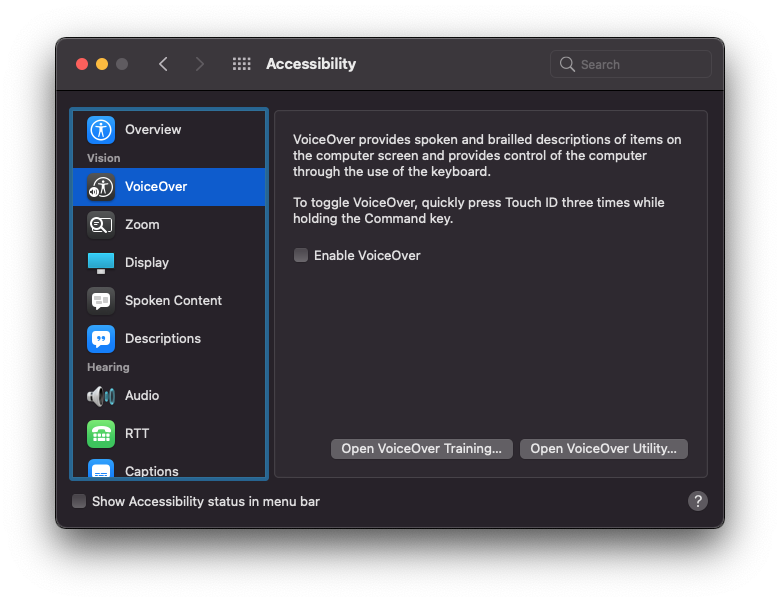This screenshot has height=602, width=780.
Task: Open the Spoken Content speech bubble icon
Action: 101,301
